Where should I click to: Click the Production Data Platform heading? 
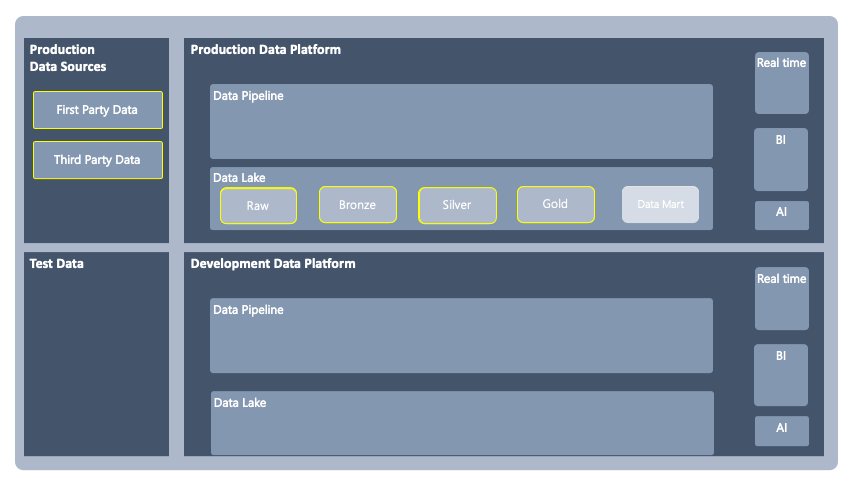coord(266,50)
